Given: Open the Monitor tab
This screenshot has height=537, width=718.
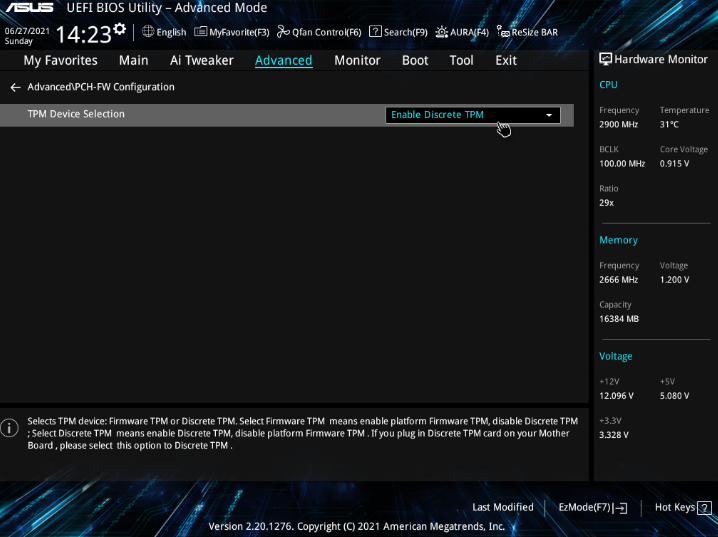Looking at the screenshot, I should pos(357,60).
